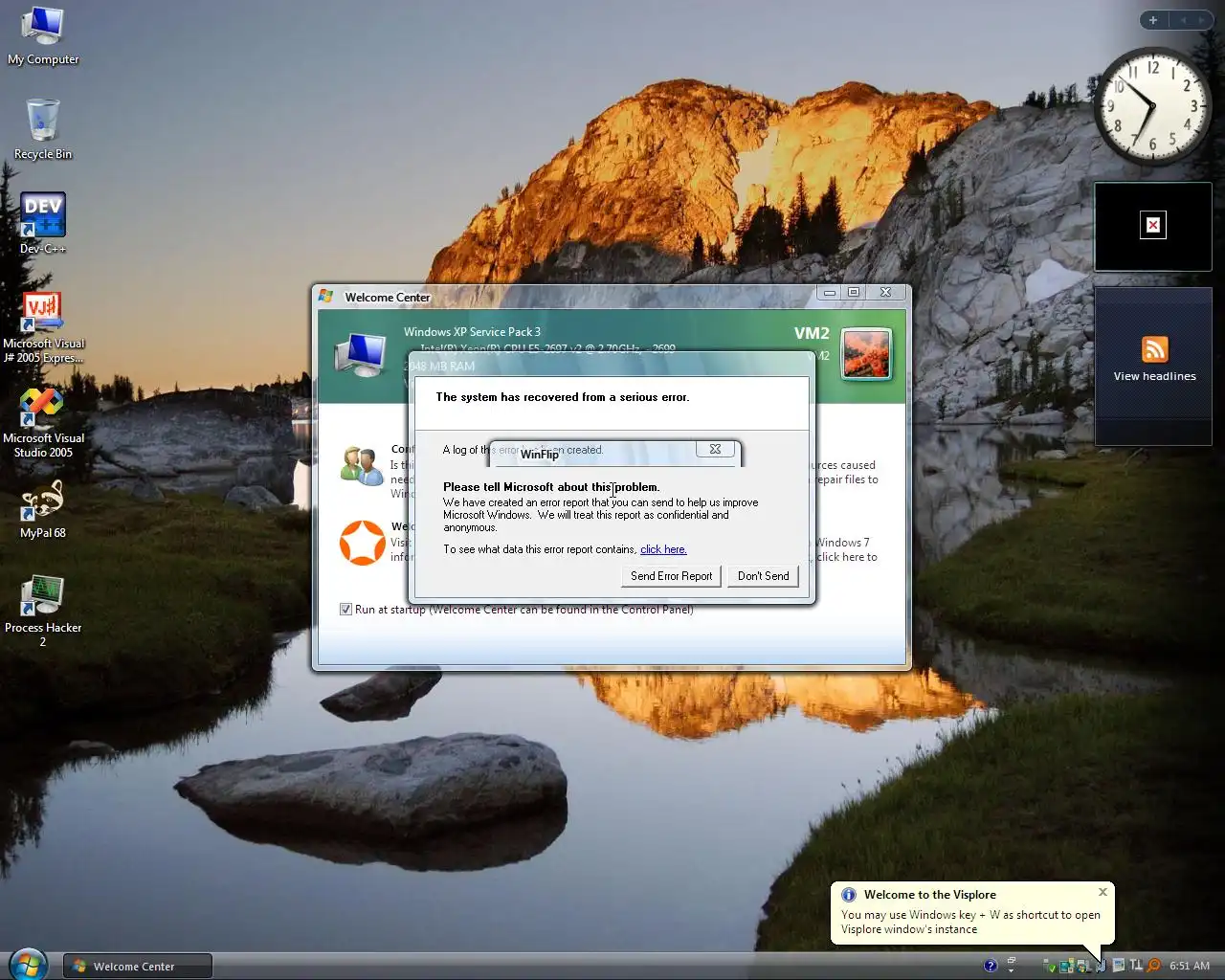Click the analog clock gadget

[x=1153, y=106]
